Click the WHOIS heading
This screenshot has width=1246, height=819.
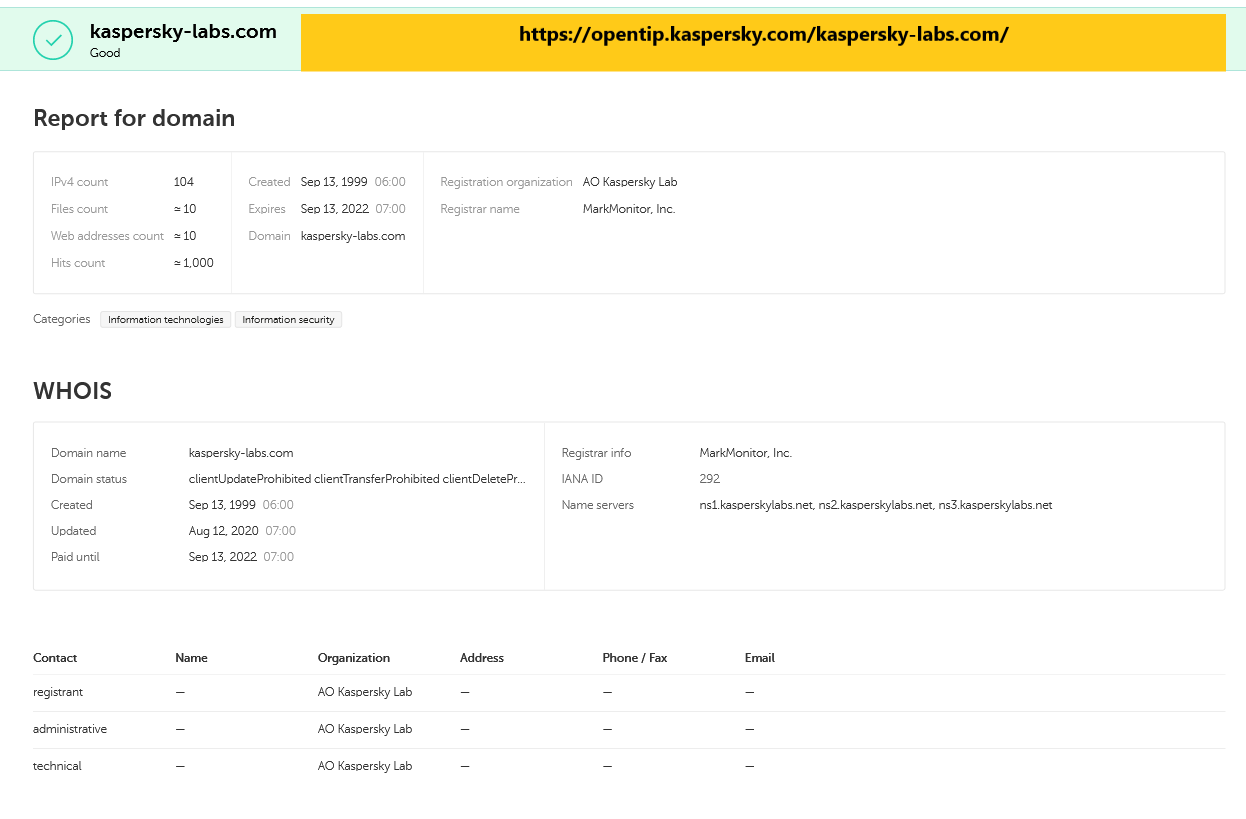coord(73,391)
